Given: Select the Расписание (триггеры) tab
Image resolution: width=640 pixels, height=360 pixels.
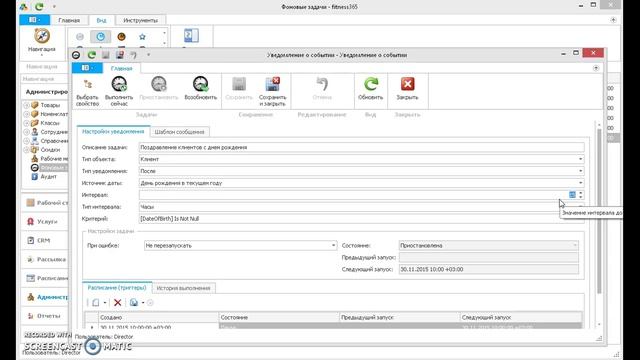Looking at the screenshot, I should coord(117,288).
